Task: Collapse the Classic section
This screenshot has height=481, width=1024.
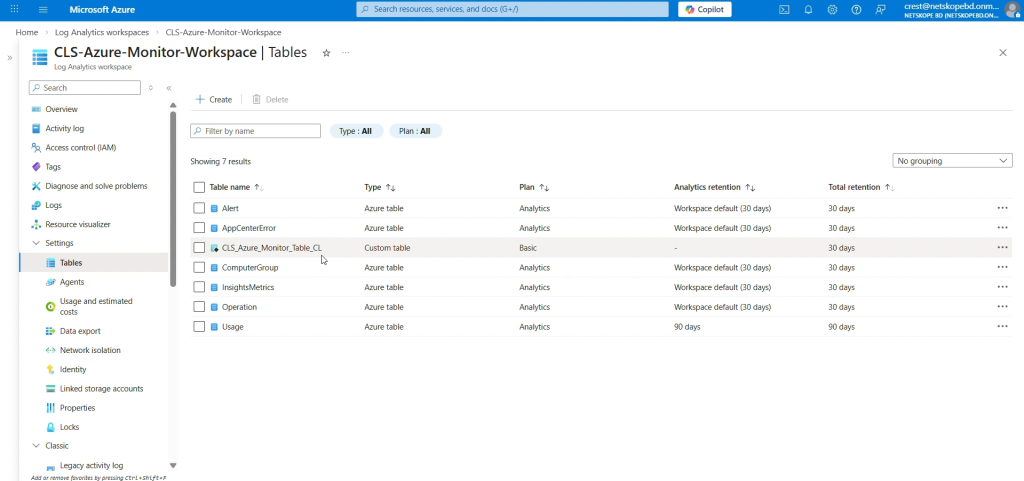Action: click(36, 446)
